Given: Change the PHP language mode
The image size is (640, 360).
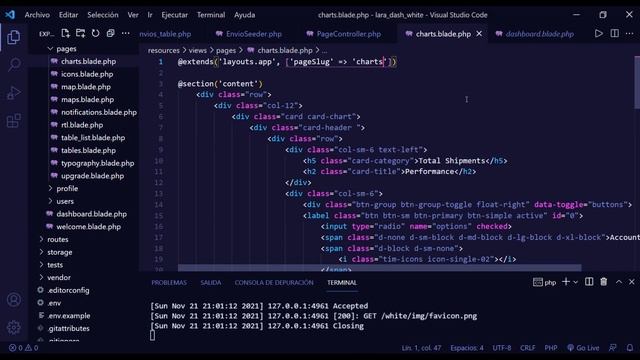Looking at the screenshot, I should 551,348.
